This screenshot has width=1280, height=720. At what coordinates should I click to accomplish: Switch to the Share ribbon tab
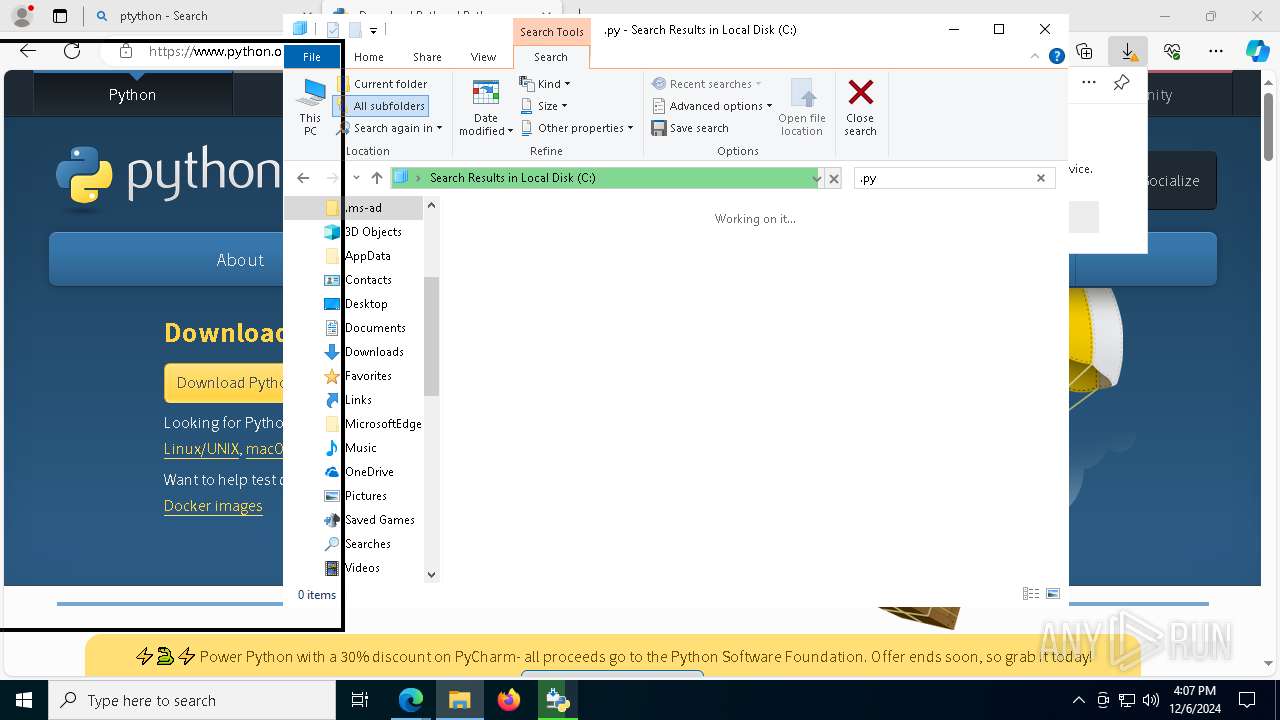tap(427, 57)
